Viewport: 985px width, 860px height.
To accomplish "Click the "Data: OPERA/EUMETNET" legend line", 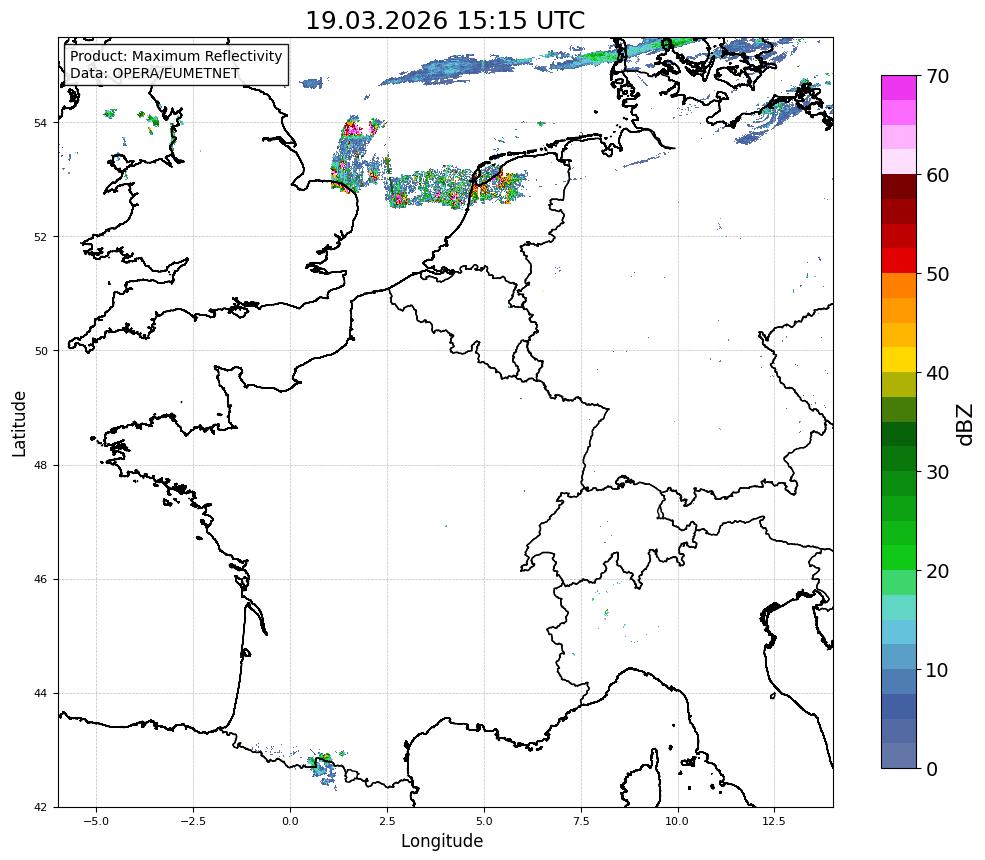I will [155, 73].
